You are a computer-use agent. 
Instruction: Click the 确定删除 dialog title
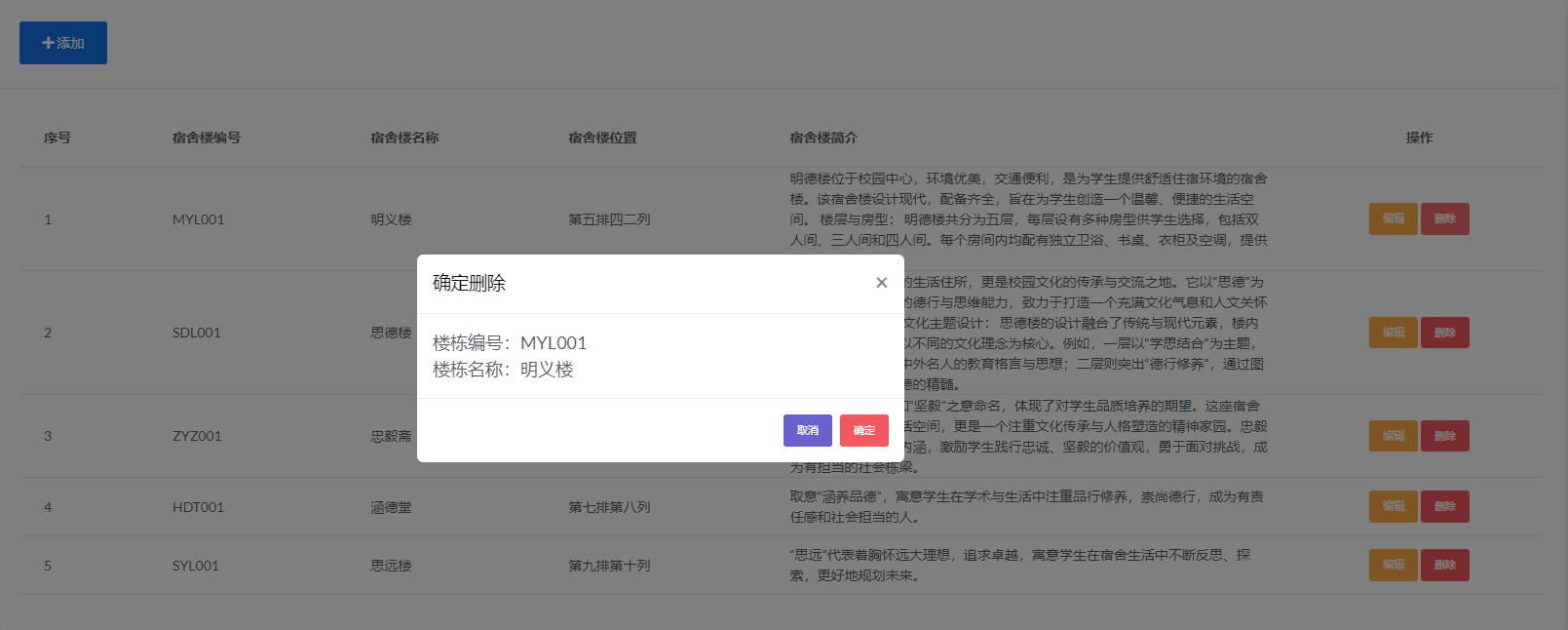tap(469, 283)
